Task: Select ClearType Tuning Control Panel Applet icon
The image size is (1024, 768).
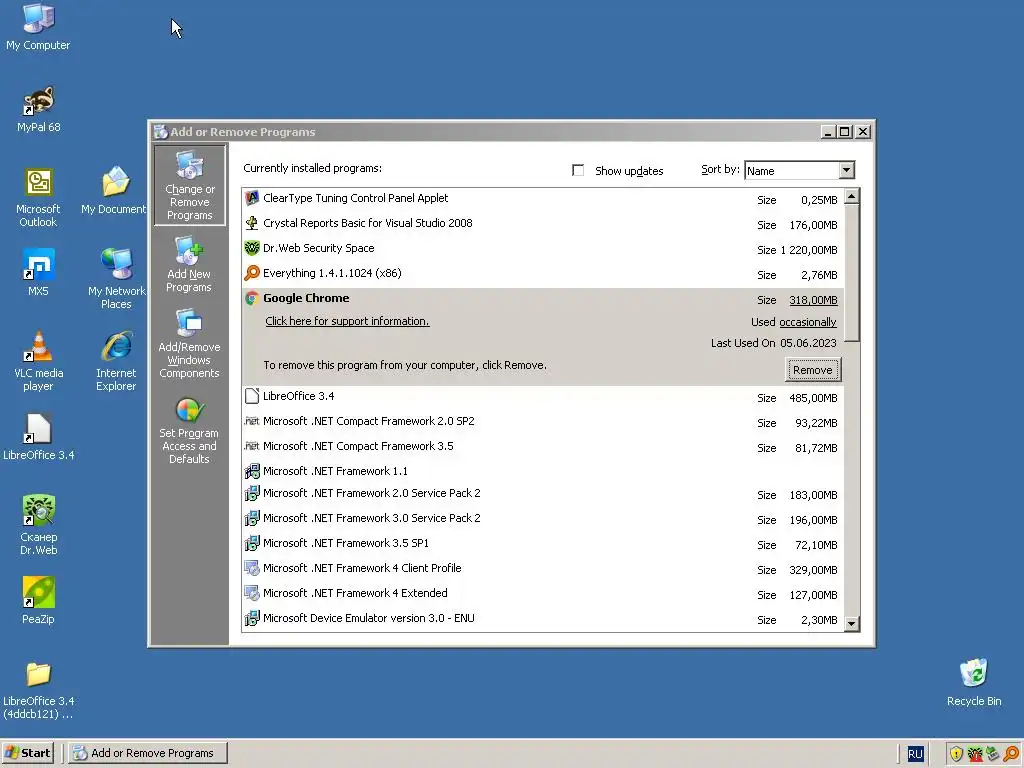Action: (251, 199)
